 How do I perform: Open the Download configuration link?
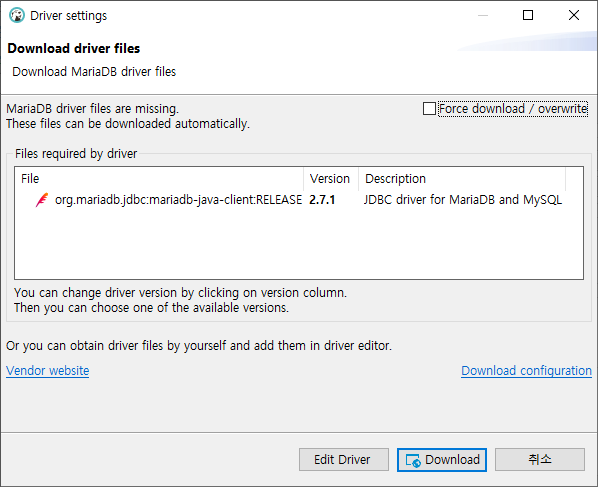(526, 371)
